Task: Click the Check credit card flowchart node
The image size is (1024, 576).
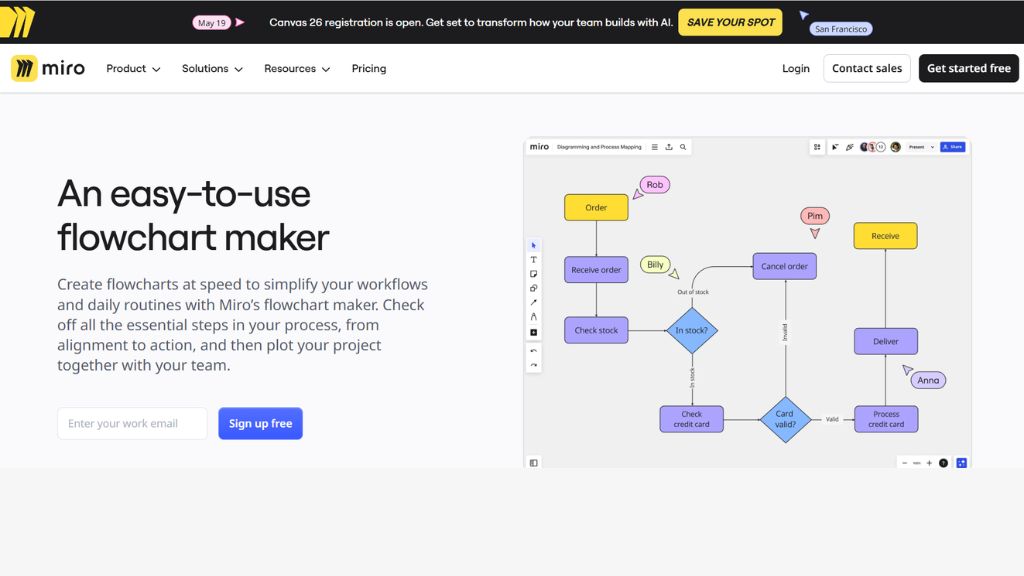Action: click(692, 419)
